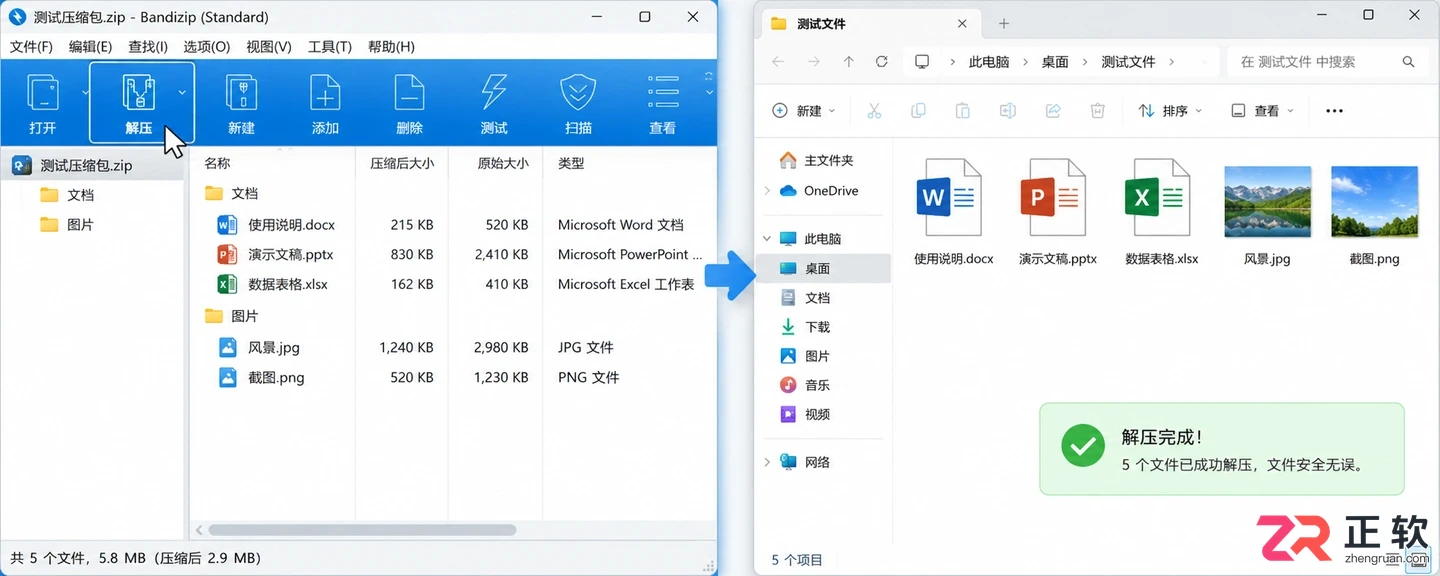Click the Add (添加) files toolbar icon
Viewport: 1440px width, 576px height.
[325, 93]
